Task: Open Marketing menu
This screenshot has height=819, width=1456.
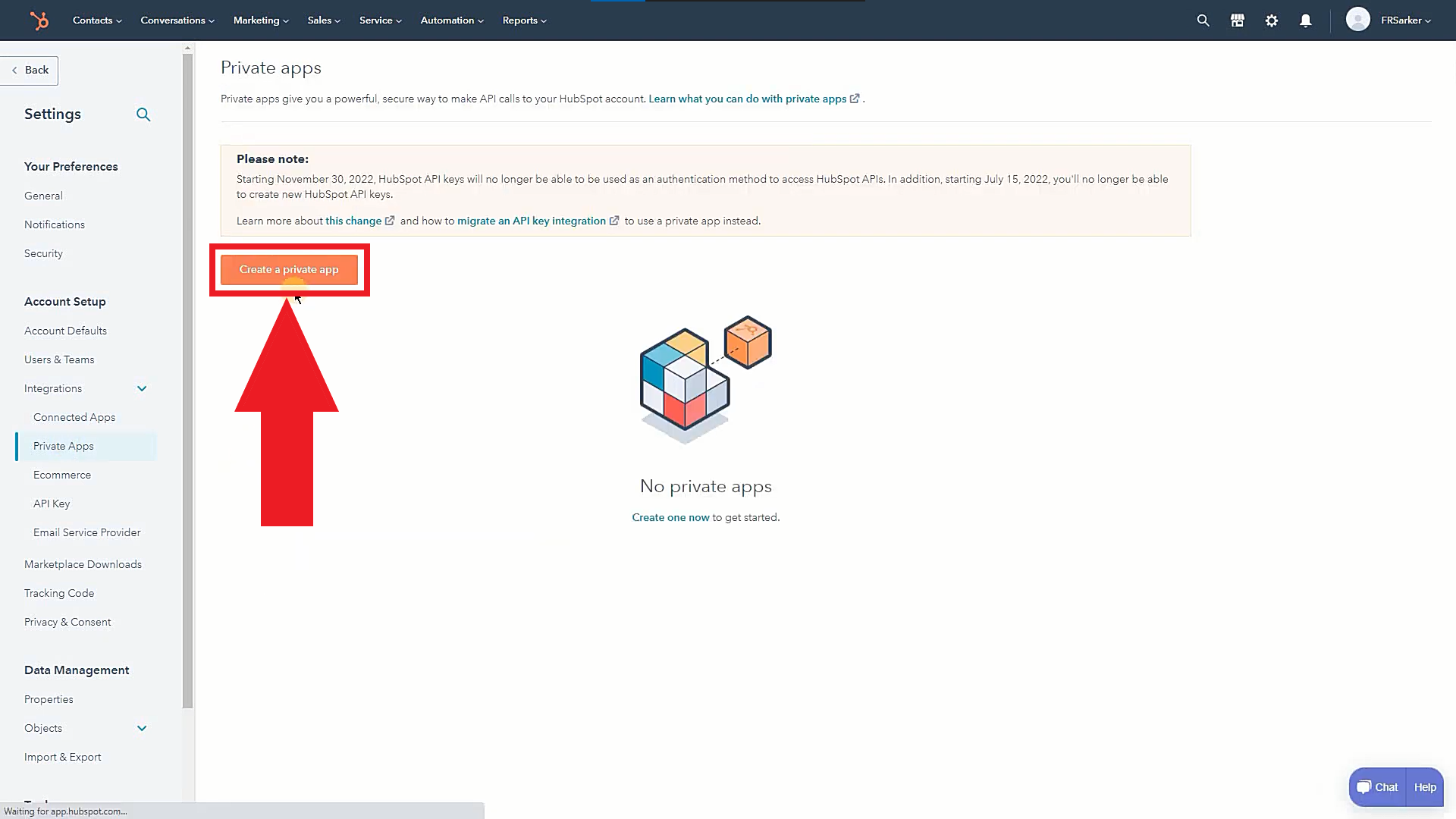Action: pos(261,20)
